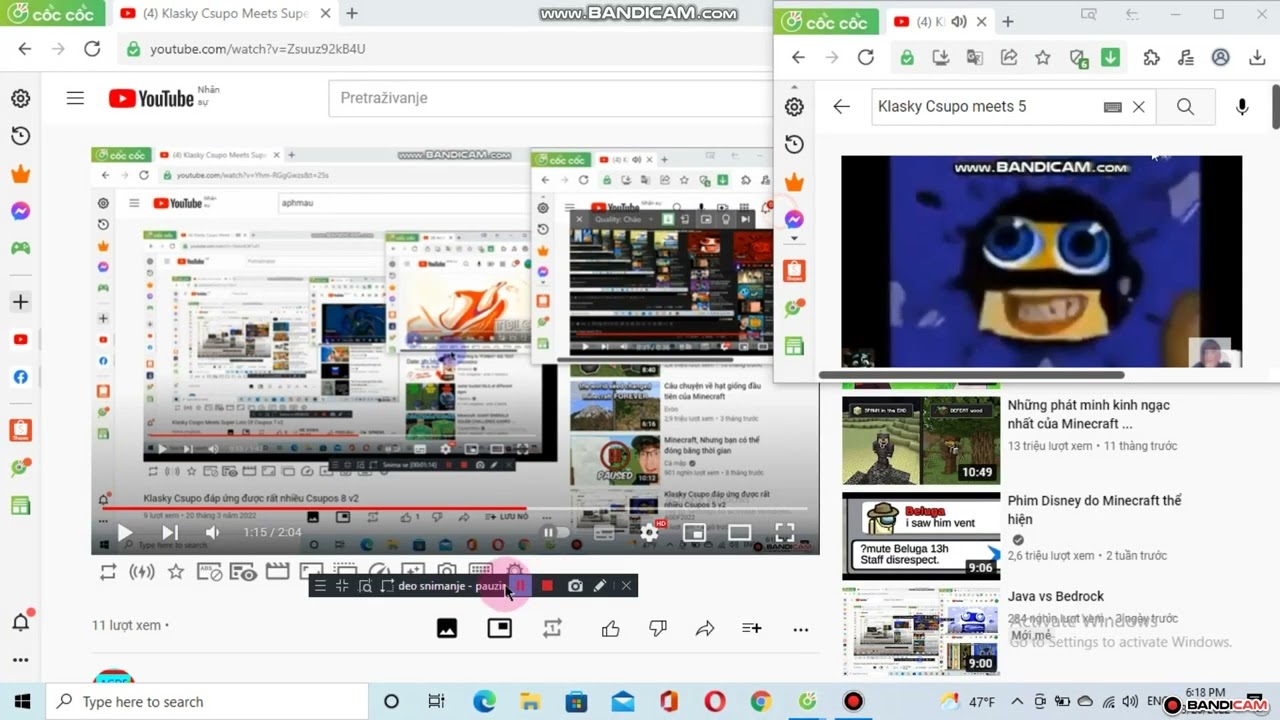The image size is (1280, 720).
Task: Switch player to theater mode
Action: 739,533
